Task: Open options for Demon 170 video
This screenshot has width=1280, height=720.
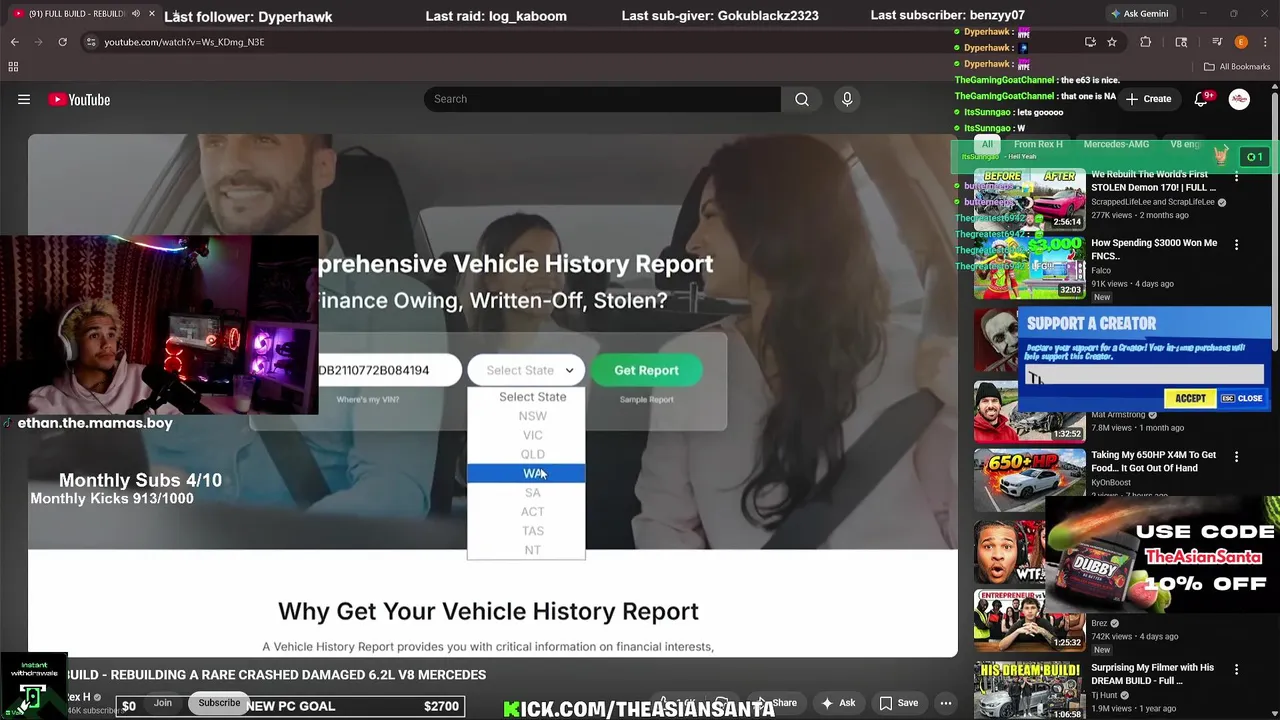Action: tap(1236, 176)
